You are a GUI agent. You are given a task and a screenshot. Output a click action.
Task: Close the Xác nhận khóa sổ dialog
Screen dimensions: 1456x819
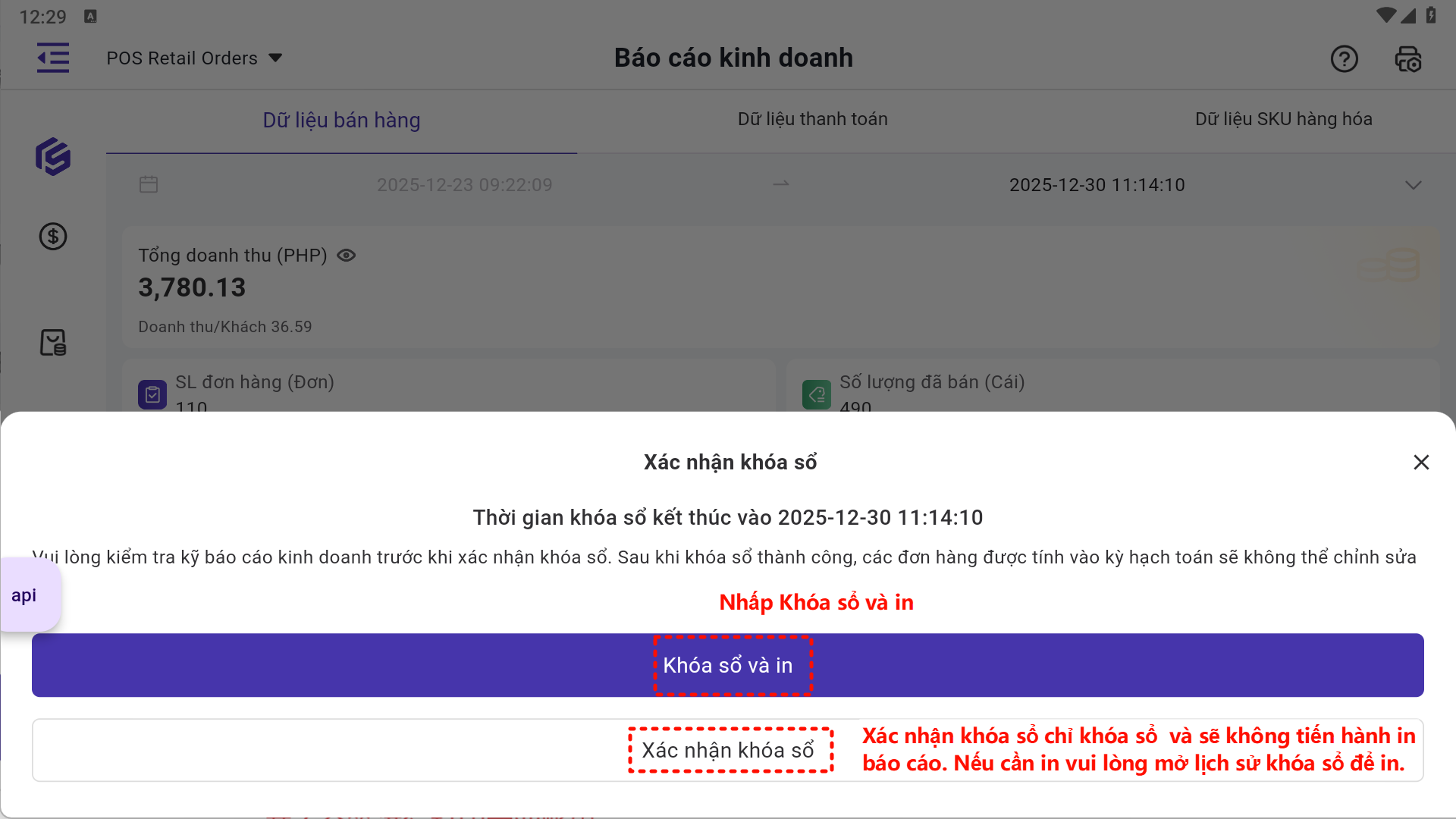coord(1421,463)
